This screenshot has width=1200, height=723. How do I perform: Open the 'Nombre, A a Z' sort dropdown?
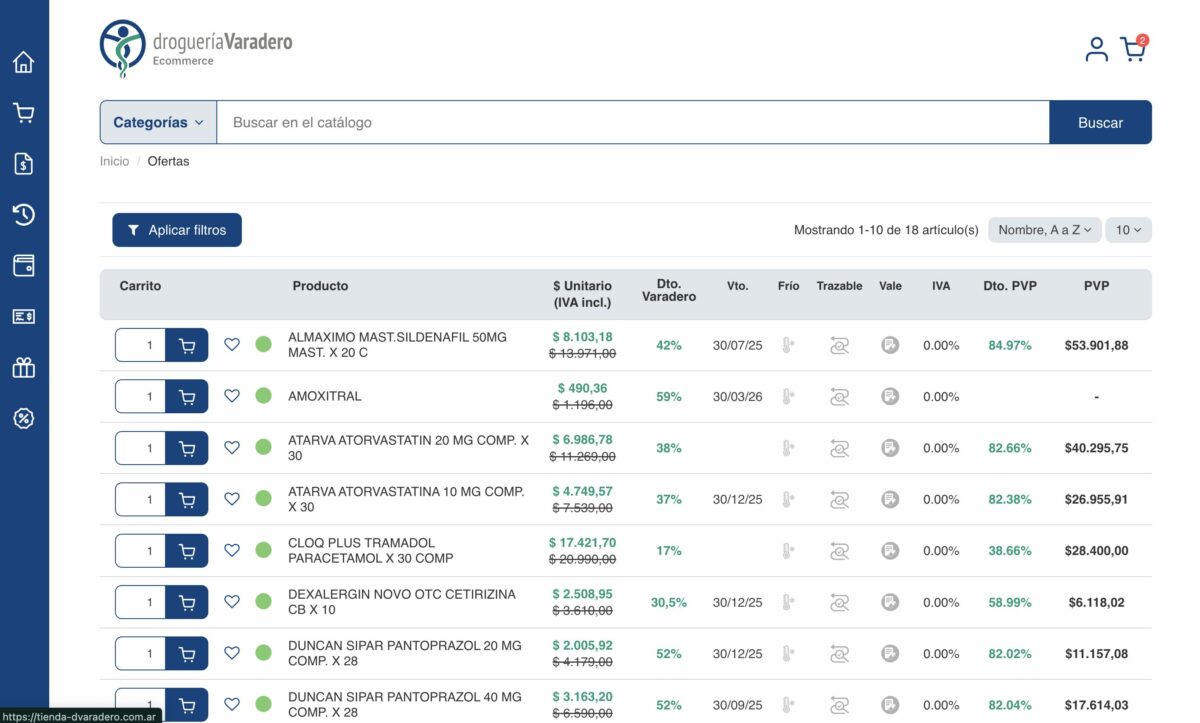1045,230
